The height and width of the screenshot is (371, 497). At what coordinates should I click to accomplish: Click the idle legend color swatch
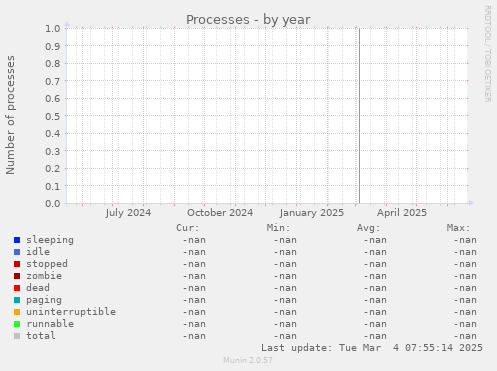tap(17, 252)
